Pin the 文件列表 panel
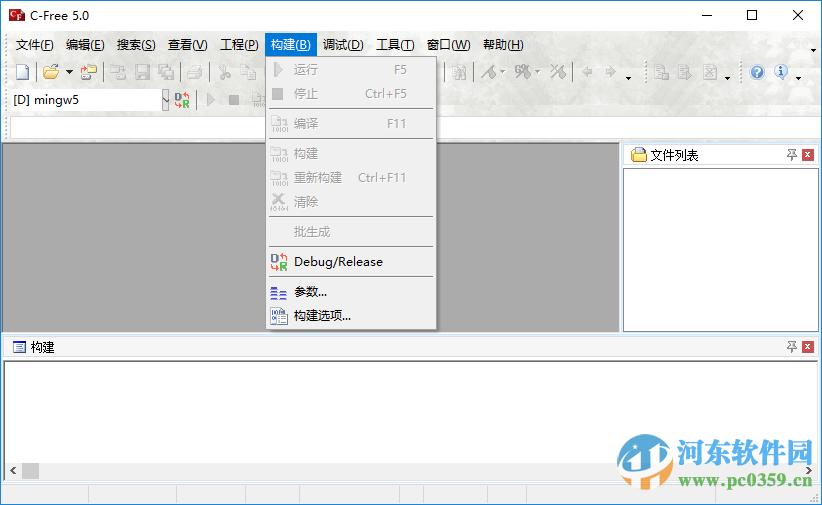Image resolution: width=822 pixels, height=505 pixels. click(792, 155)
